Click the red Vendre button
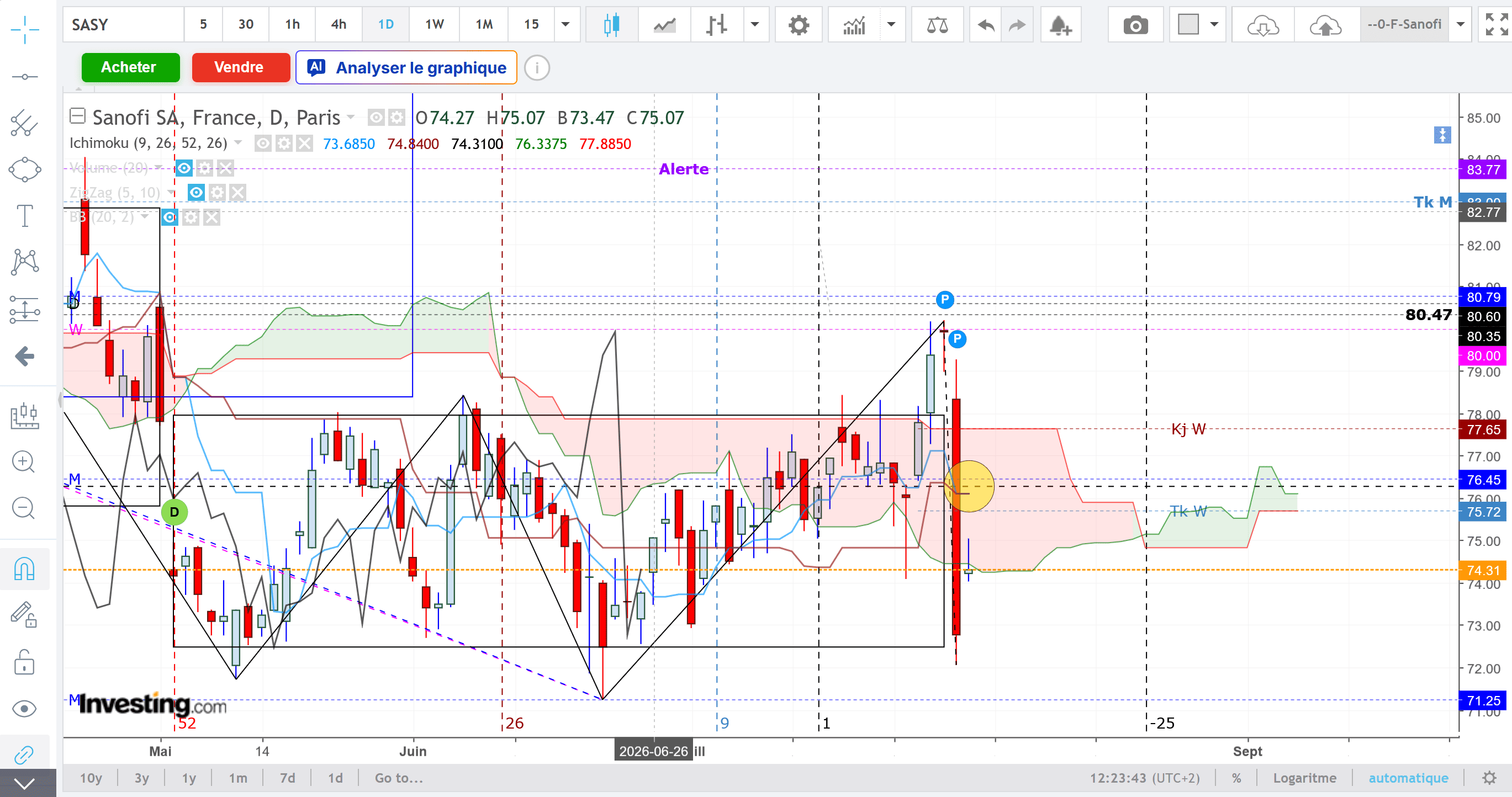The height and width of the screenshot is (797, 1512). pyautogui.click(x=241, y=67)
